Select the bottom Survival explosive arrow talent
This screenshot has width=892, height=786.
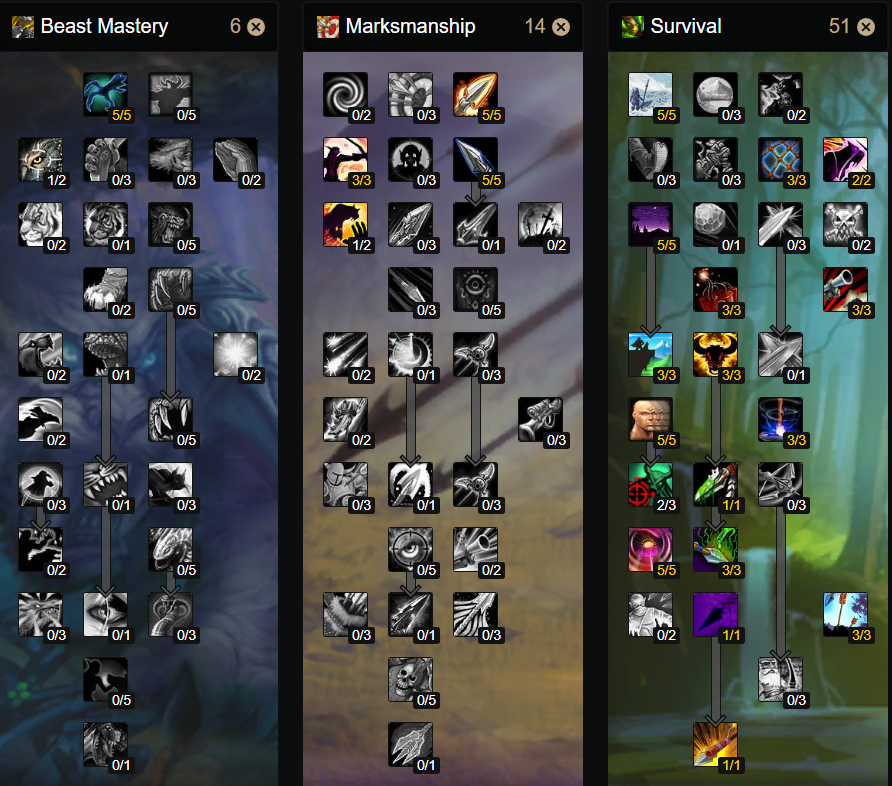click(715, 744)
